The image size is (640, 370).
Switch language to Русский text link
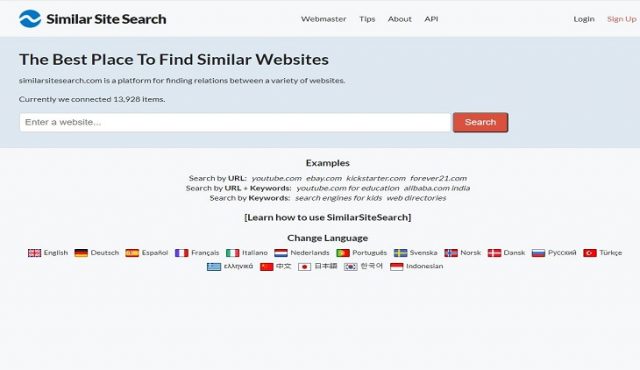click(562, 253)
